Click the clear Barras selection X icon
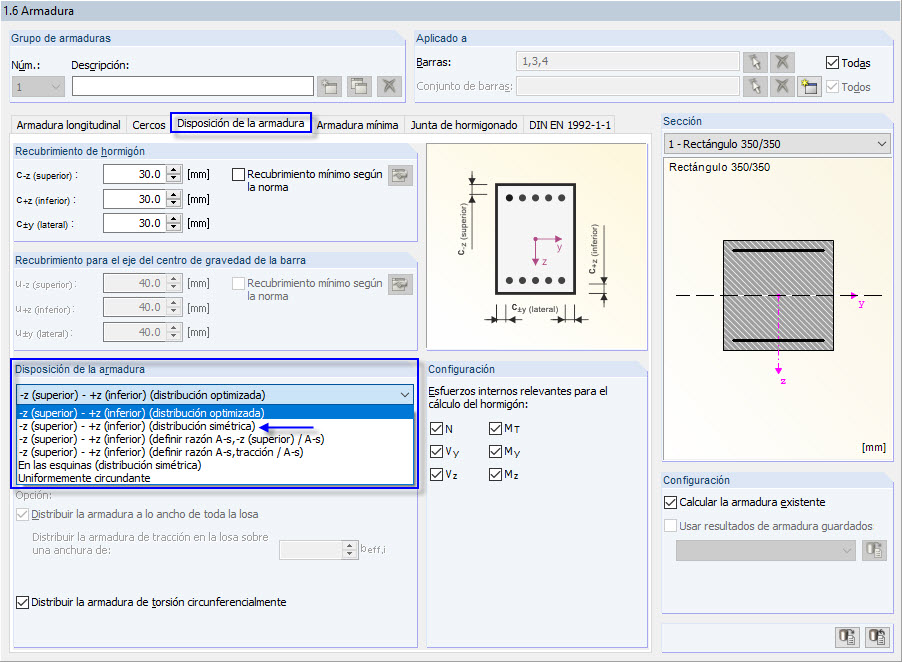Viewport: 902px width, 662px height. (x=782, y=62)
